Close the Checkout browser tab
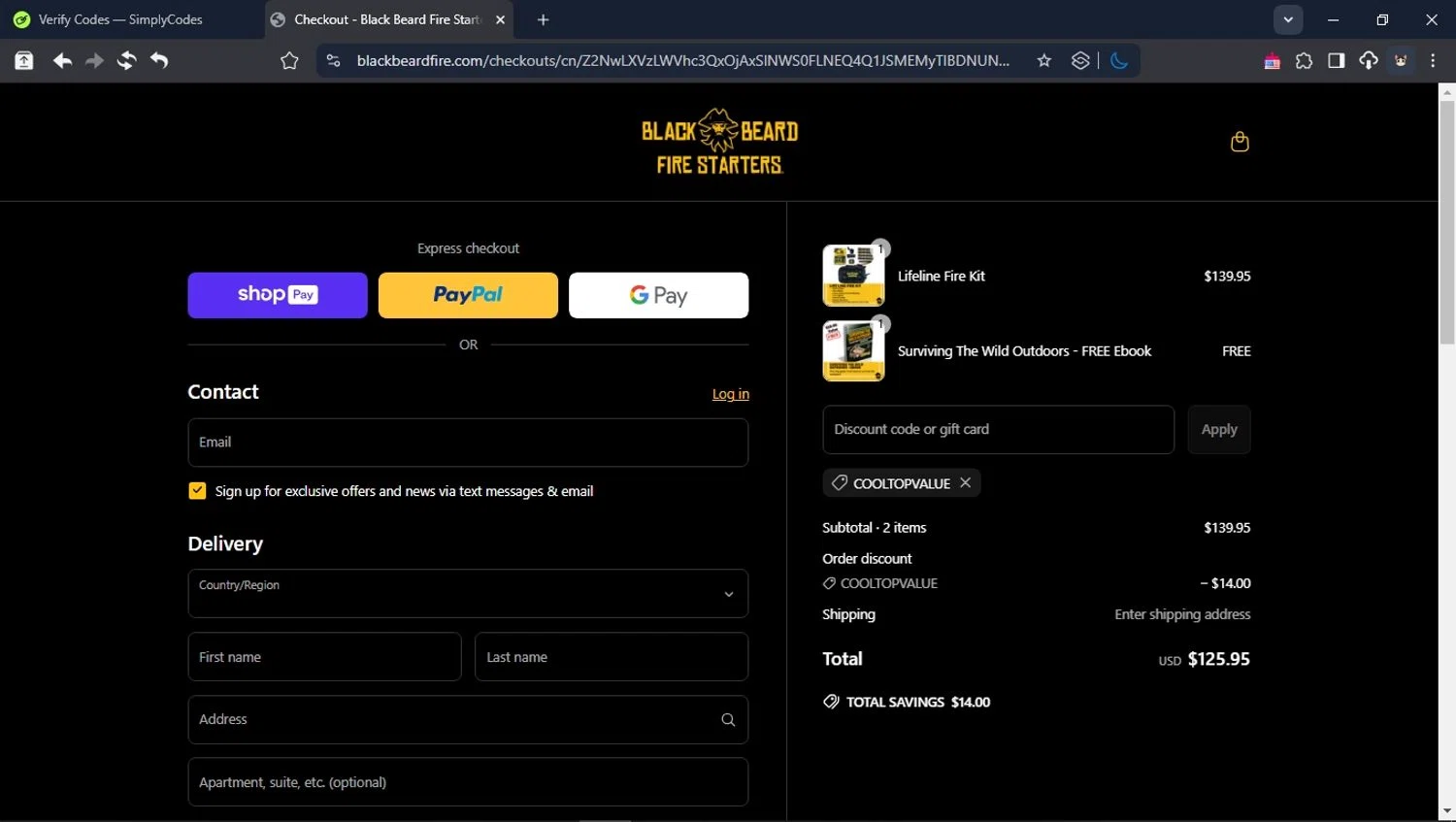 point(500,19)
